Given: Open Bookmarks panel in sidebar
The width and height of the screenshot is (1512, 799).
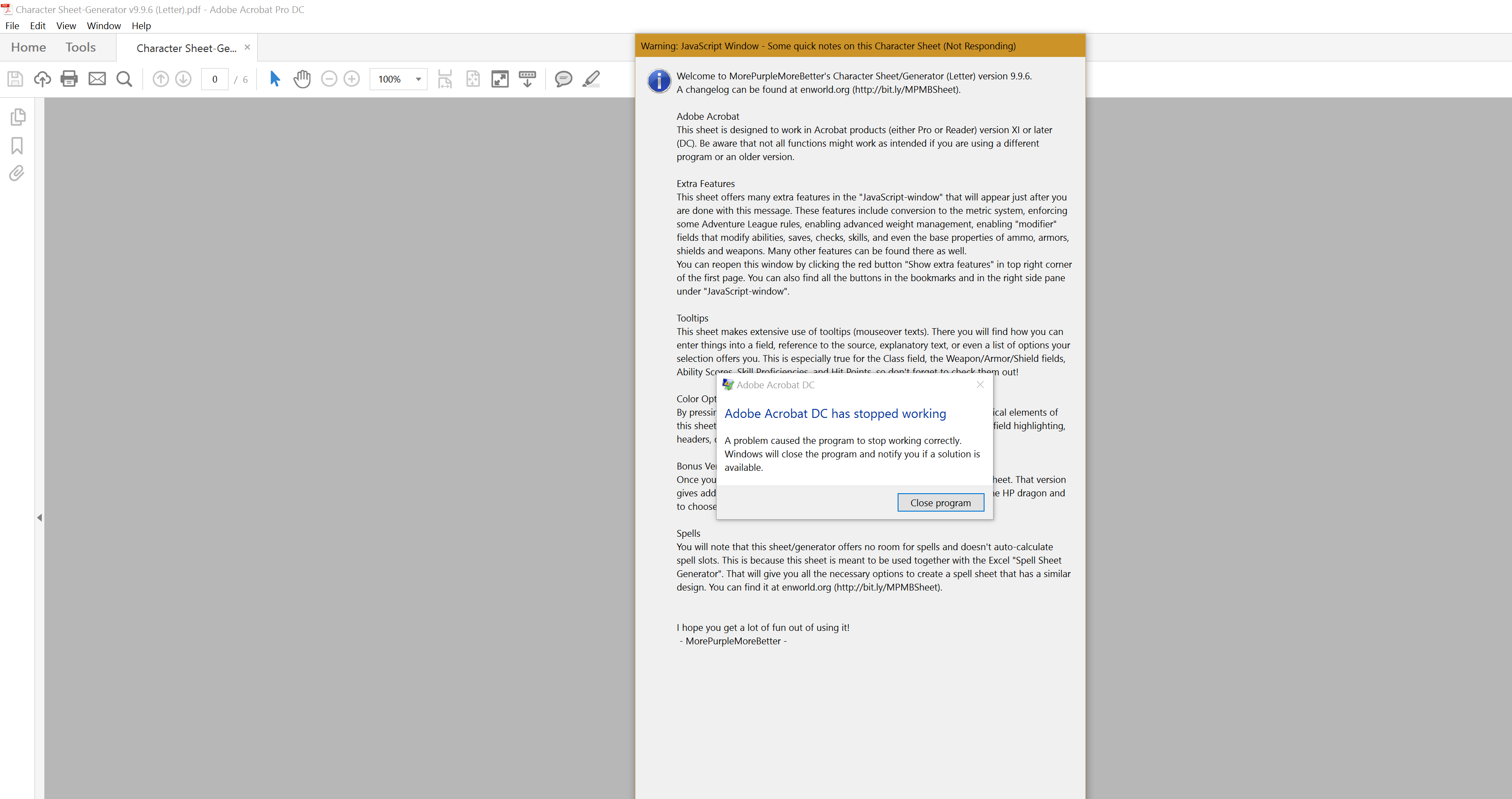Looking at the screenshot, I should point(17,146).
